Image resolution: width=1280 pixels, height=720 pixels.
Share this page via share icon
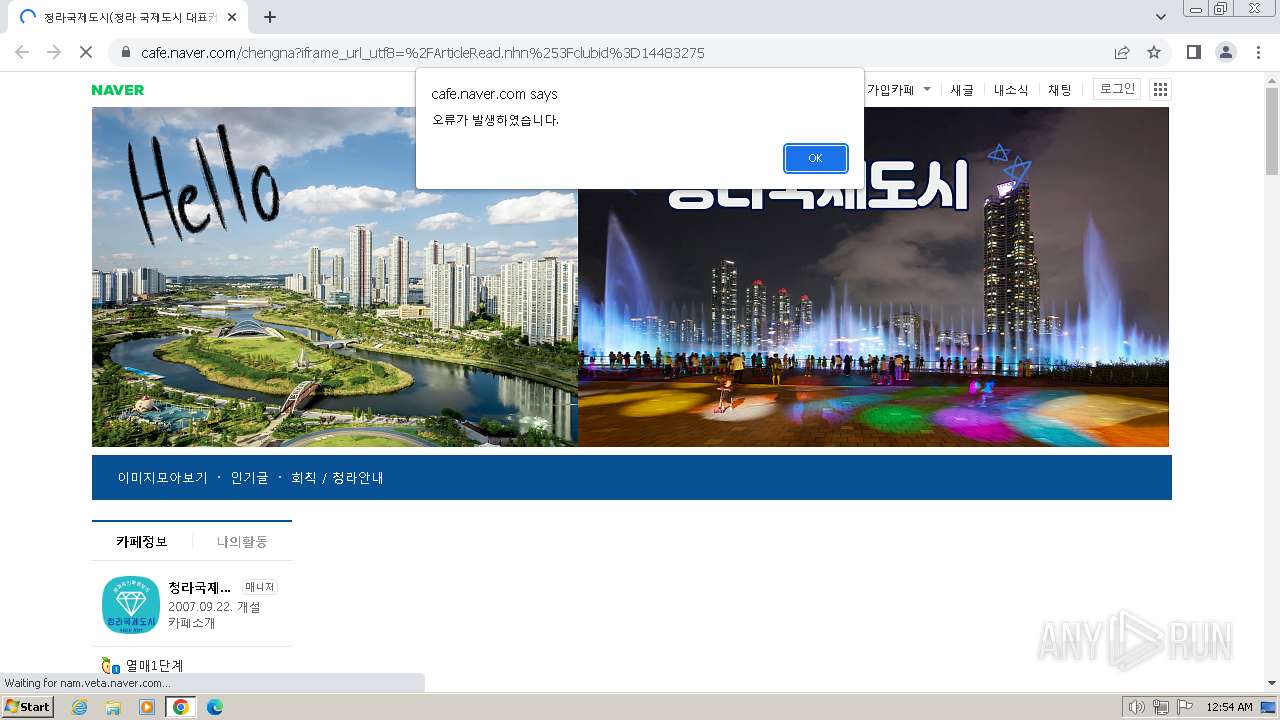click(1122, 52)
